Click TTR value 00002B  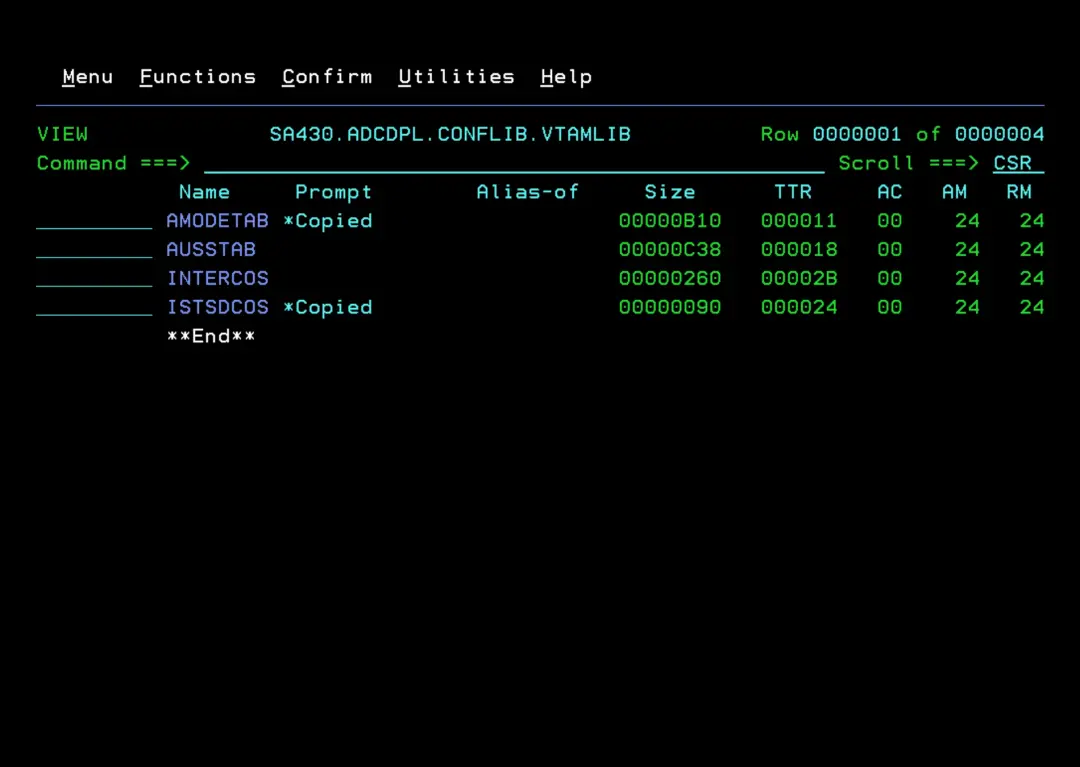tap(799, 279)
